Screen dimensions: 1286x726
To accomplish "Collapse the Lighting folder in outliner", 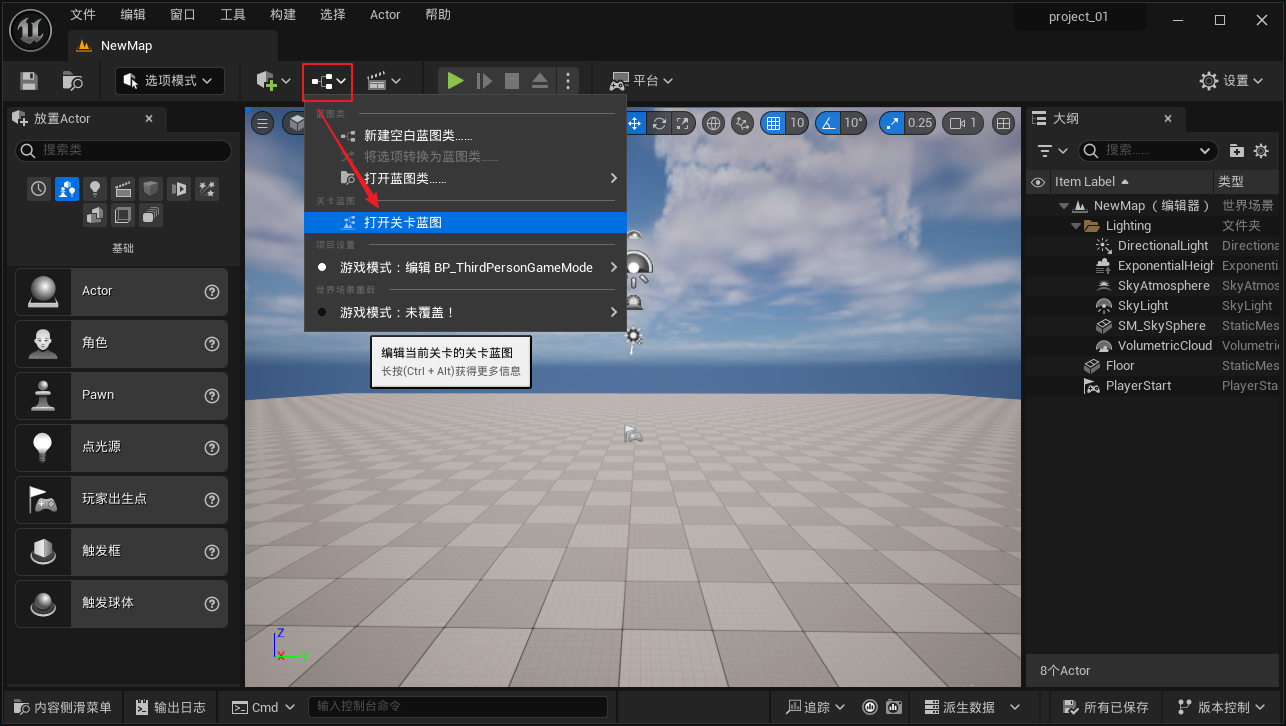I will [1076, 226].
